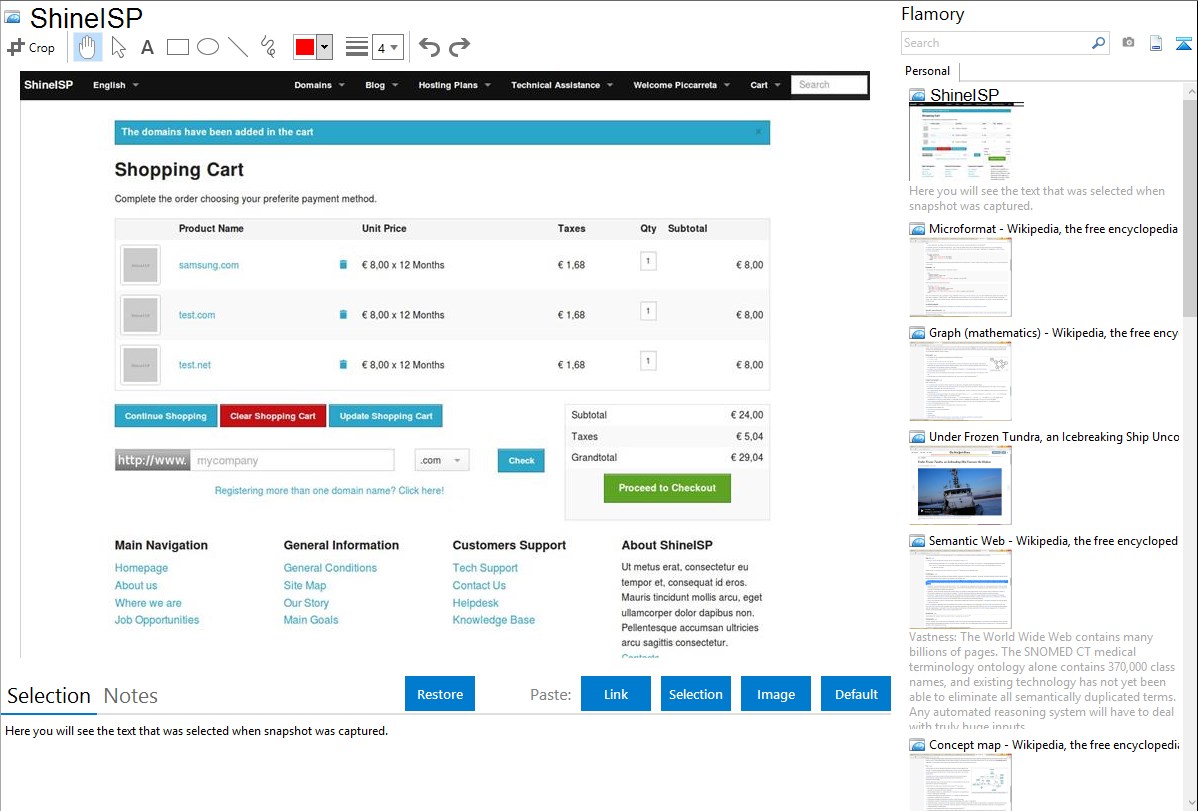This screenshot has height=811, width=1198.
Task: Paste as Selection
Action: coord(696,694)
